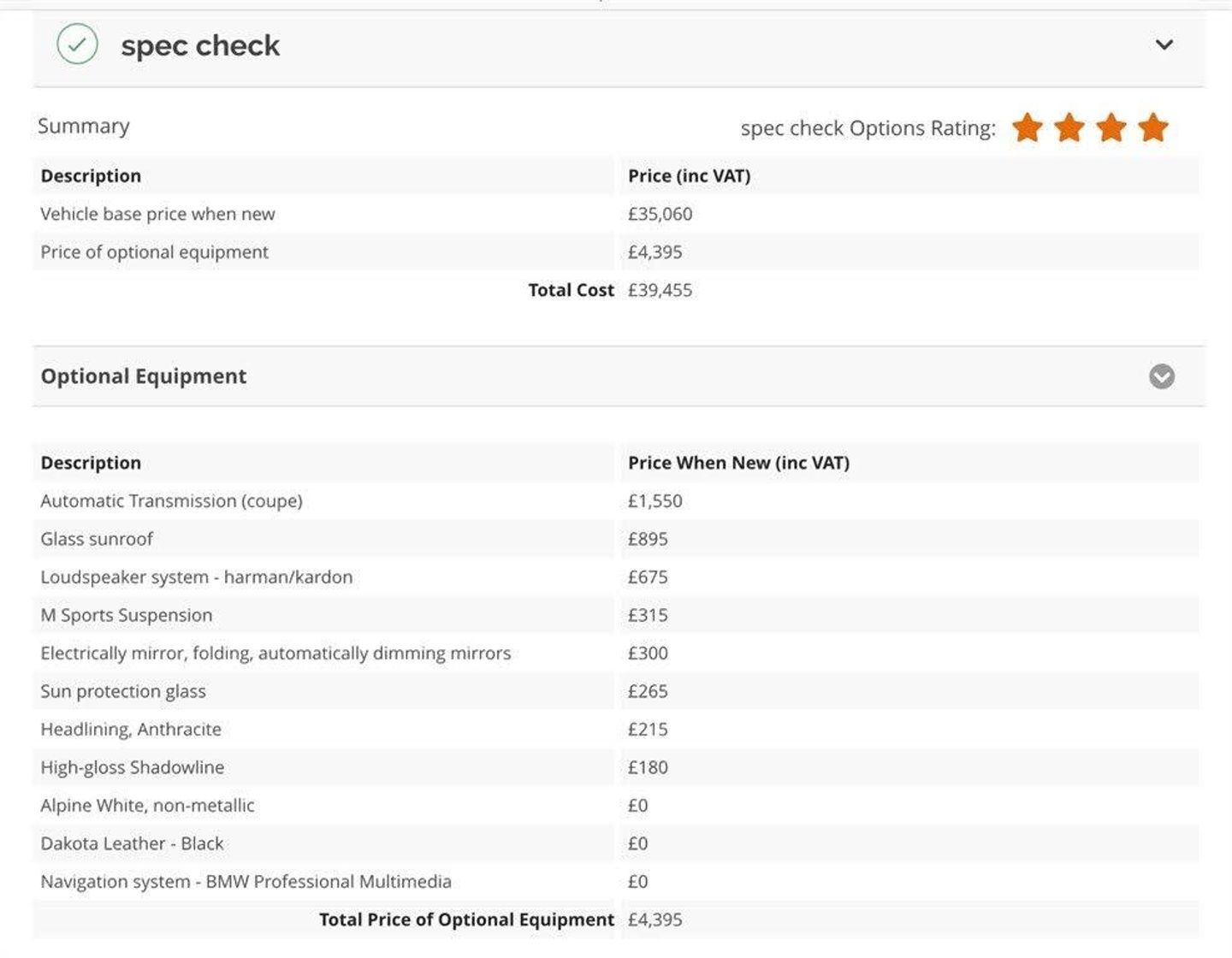Click the green checkmark spec check icon
1232x958 pixels.
[x=77, y=44]
